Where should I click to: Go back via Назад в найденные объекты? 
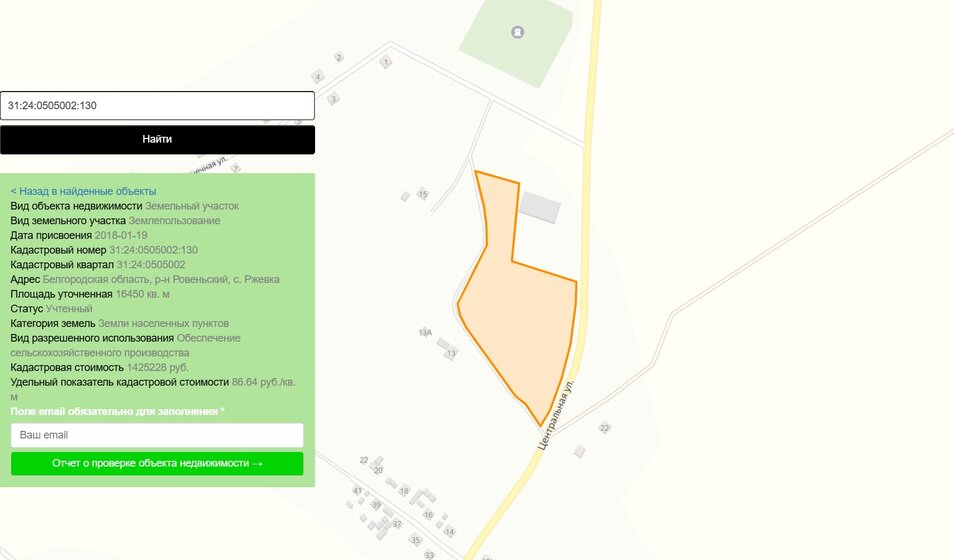point(83,191)
